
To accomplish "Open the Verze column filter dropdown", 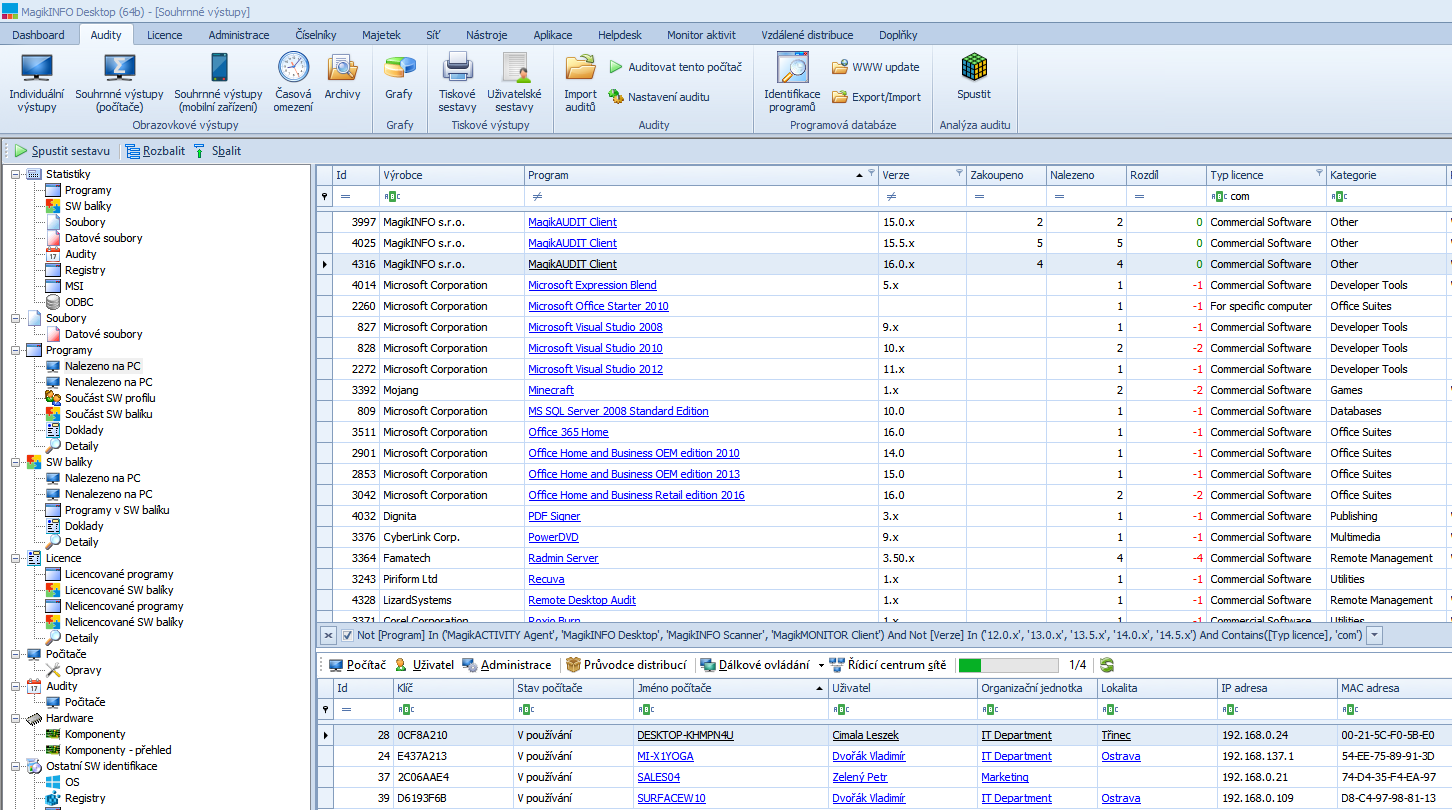I will pos(959,173).
